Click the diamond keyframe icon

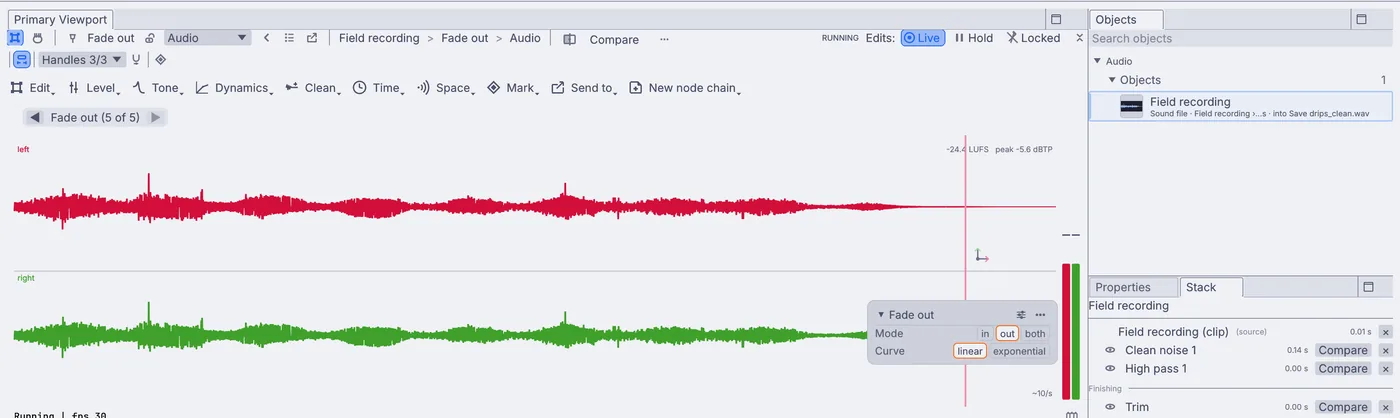tap(160, 60)
